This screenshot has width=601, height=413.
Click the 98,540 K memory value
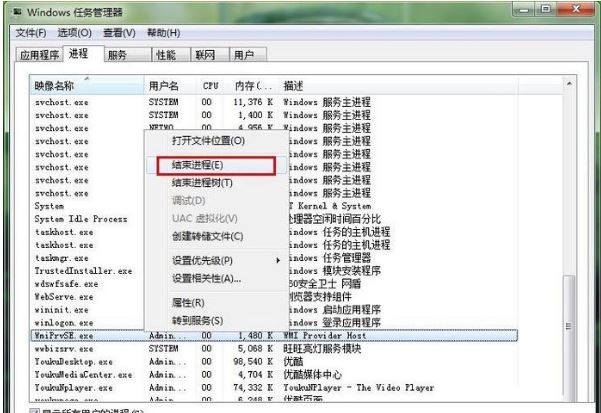(x=253, y=362)
